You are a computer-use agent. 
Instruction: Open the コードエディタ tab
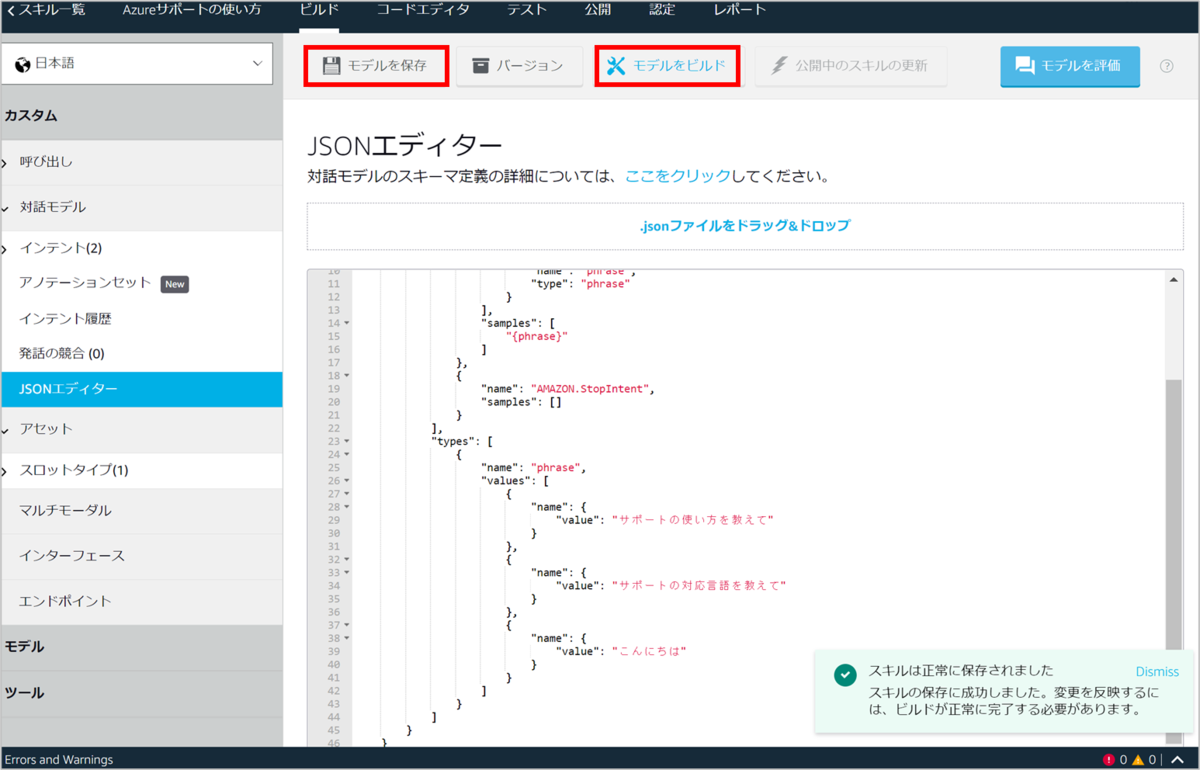point(423,10)
